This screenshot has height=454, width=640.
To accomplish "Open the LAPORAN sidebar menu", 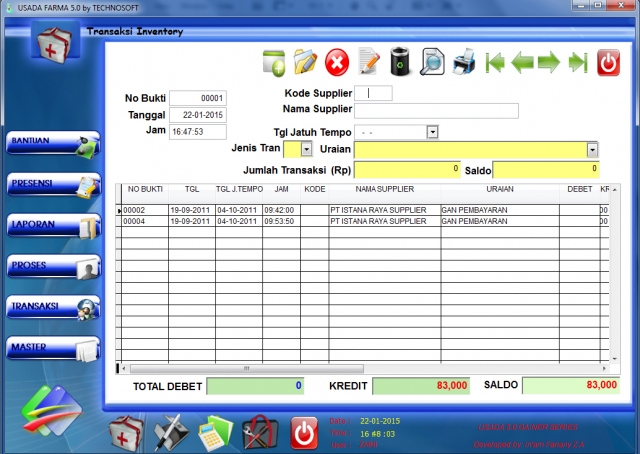I will point(52,225).
